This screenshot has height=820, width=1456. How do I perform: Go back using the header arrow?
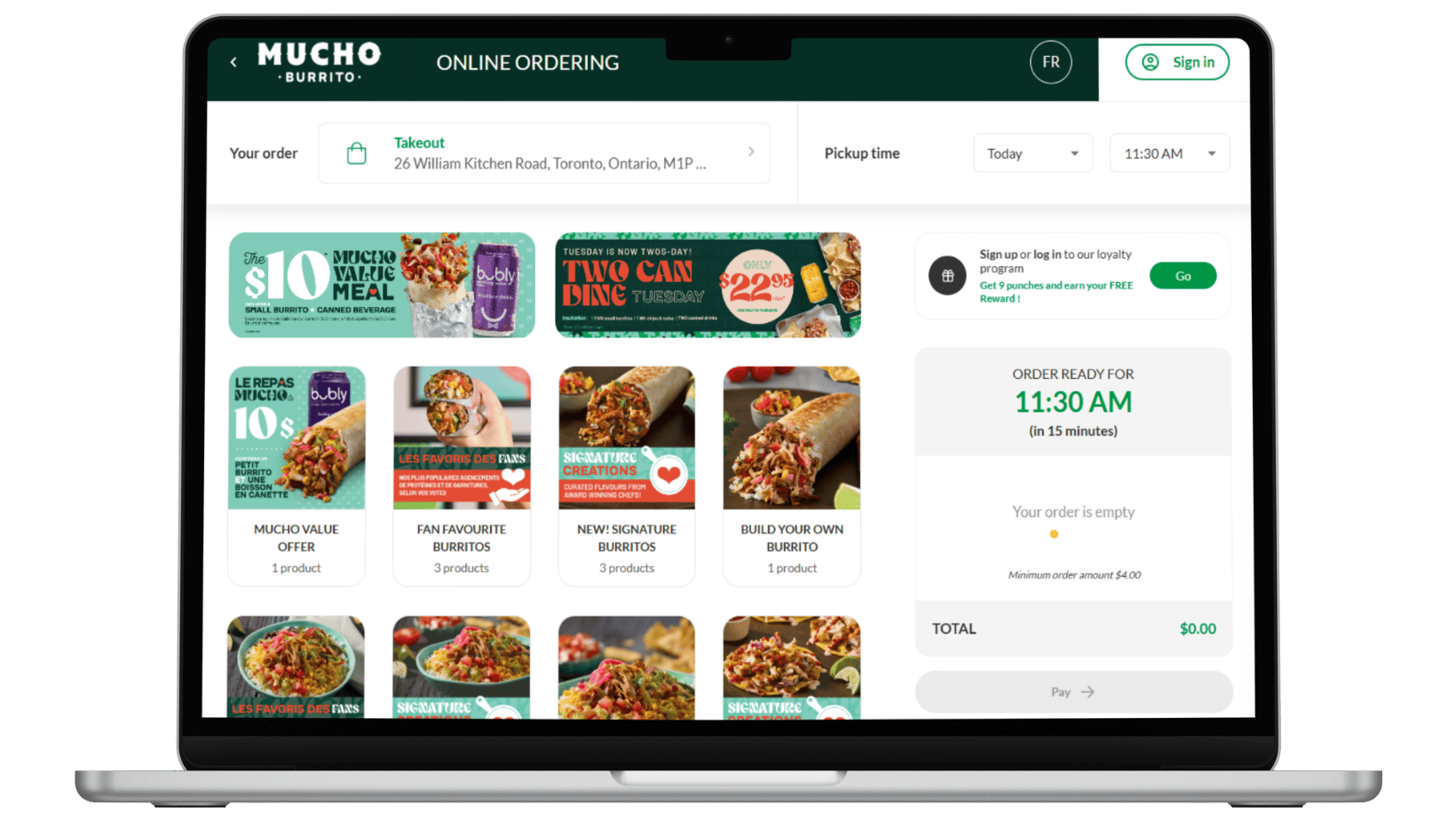233,62
